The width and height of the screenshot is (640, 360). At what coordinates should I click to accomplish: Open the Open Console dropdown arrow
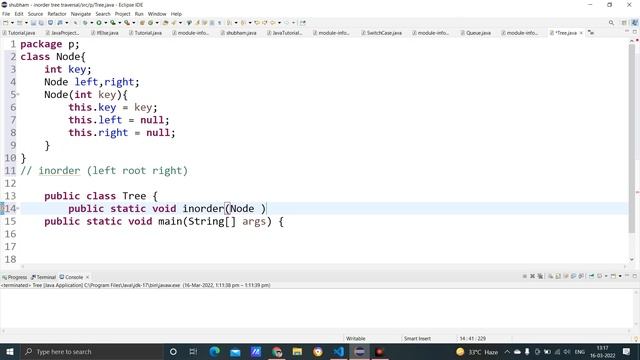pos(620,276)
